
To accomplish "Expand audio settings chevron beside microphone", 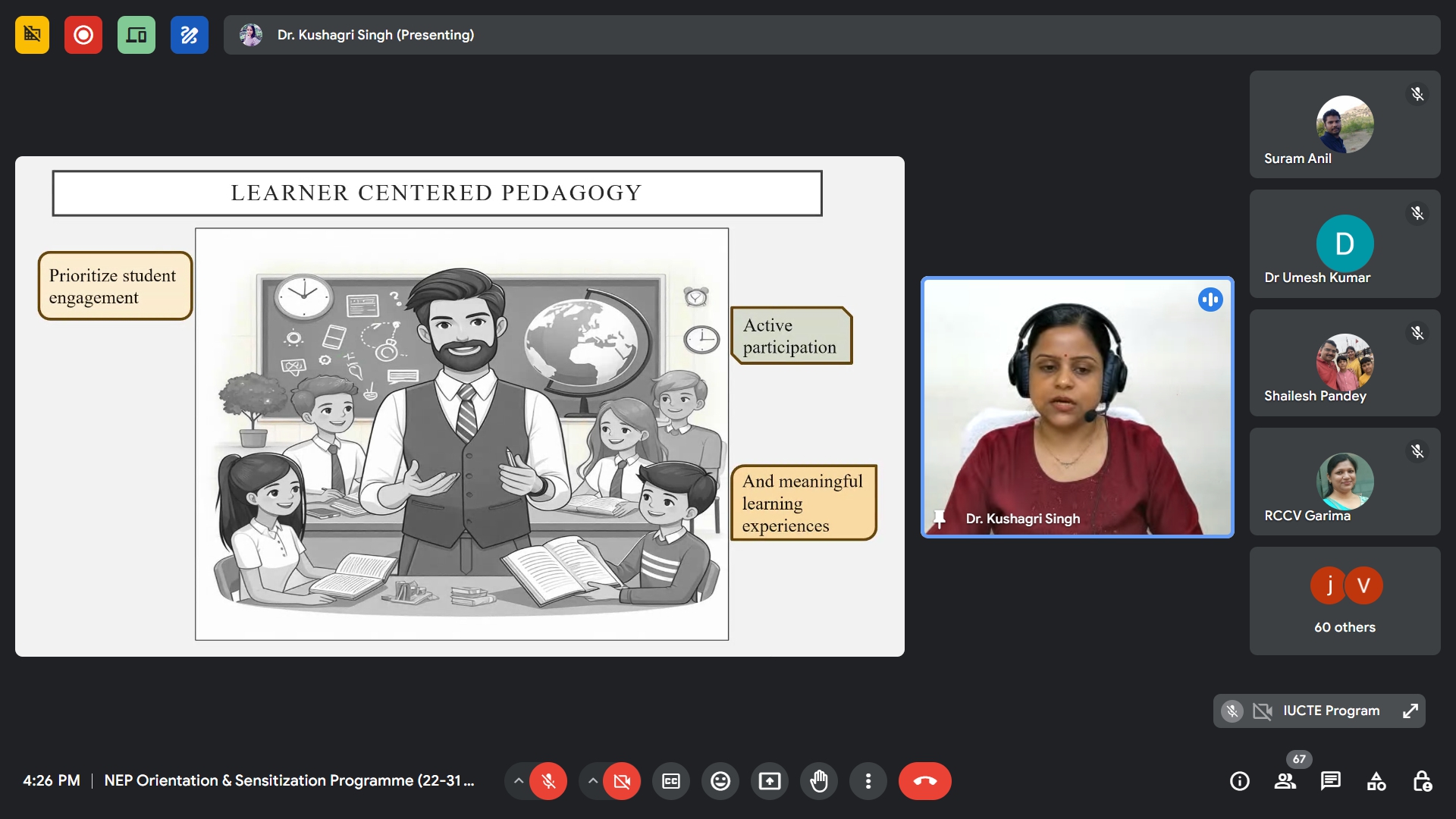I will (x=519, y=781).
